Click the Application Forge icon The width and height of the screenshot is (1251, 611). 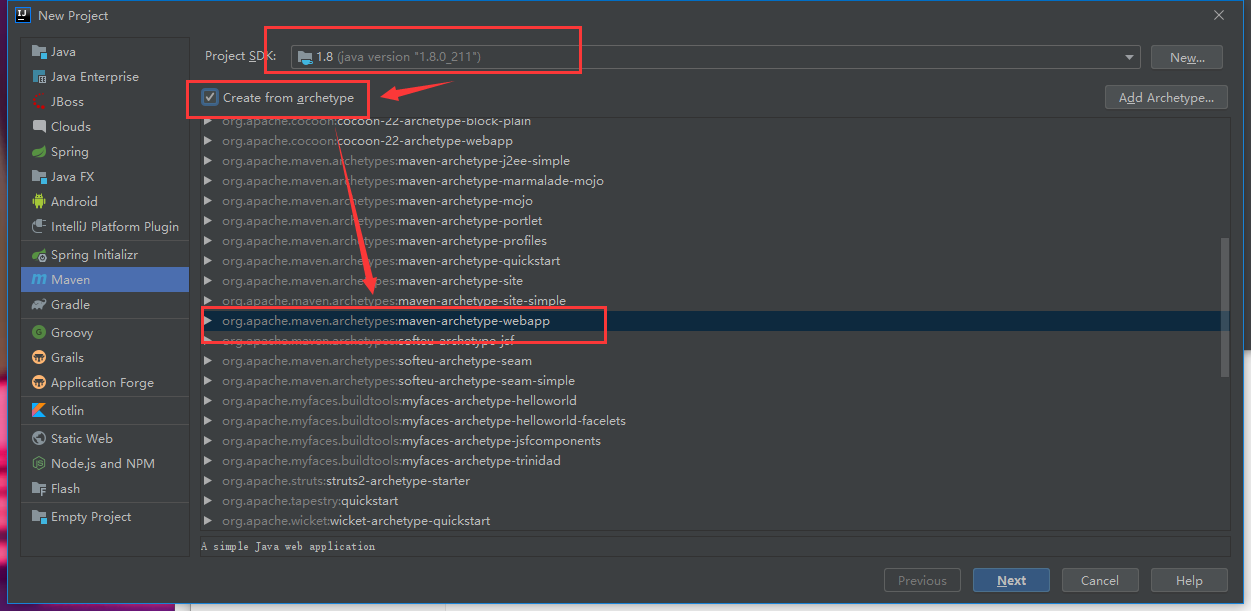[x=39, y=383]
